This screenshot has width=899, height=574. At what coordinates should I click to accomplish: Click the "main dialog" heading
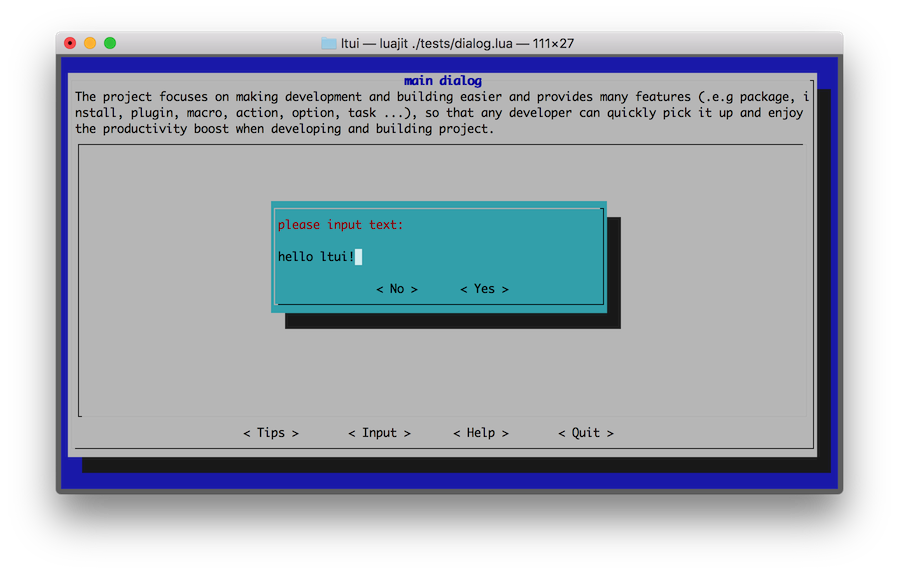[x=442, y=81]
